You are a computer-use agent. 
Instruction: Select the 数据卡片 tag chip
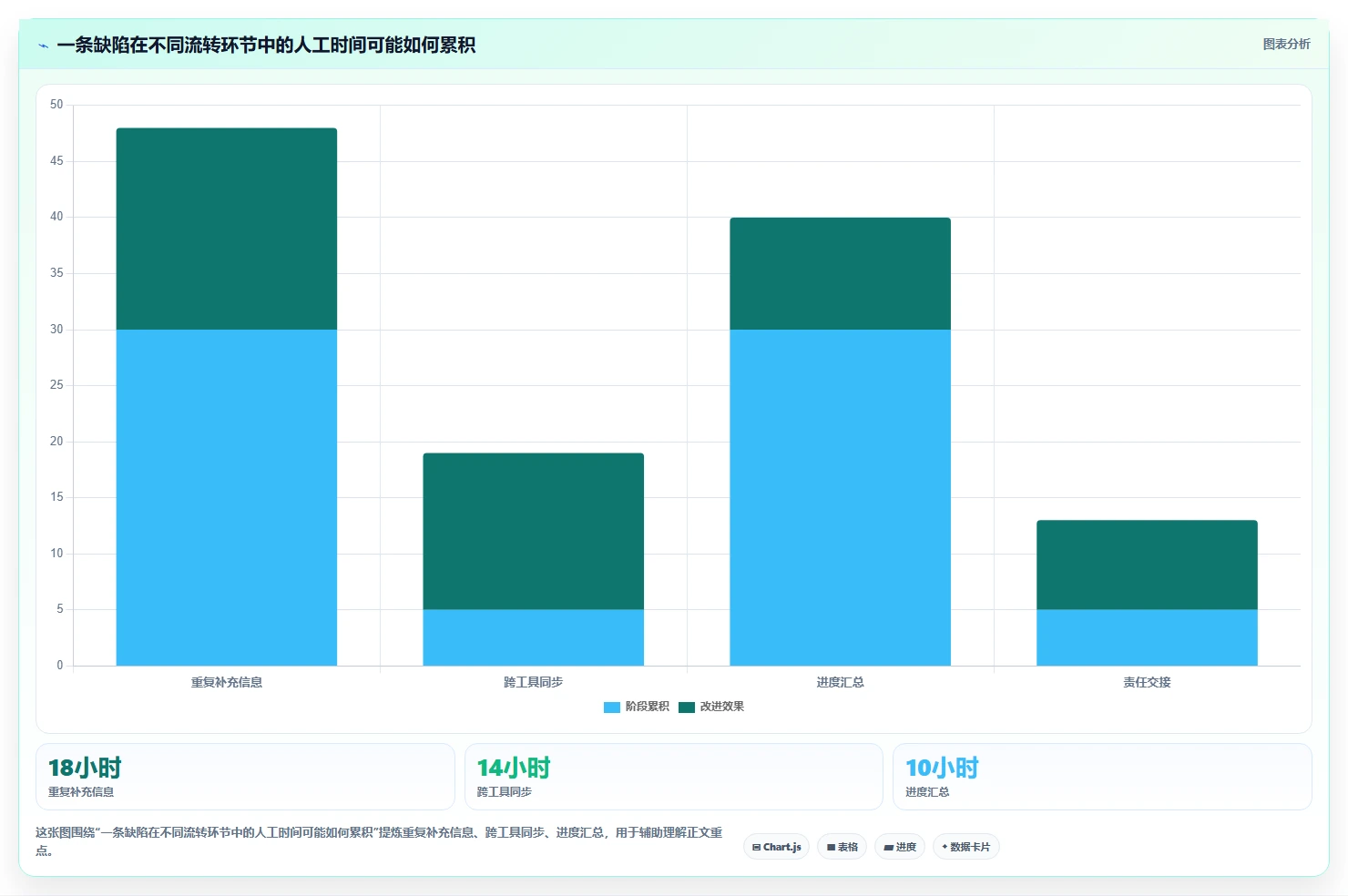point(965,847)
